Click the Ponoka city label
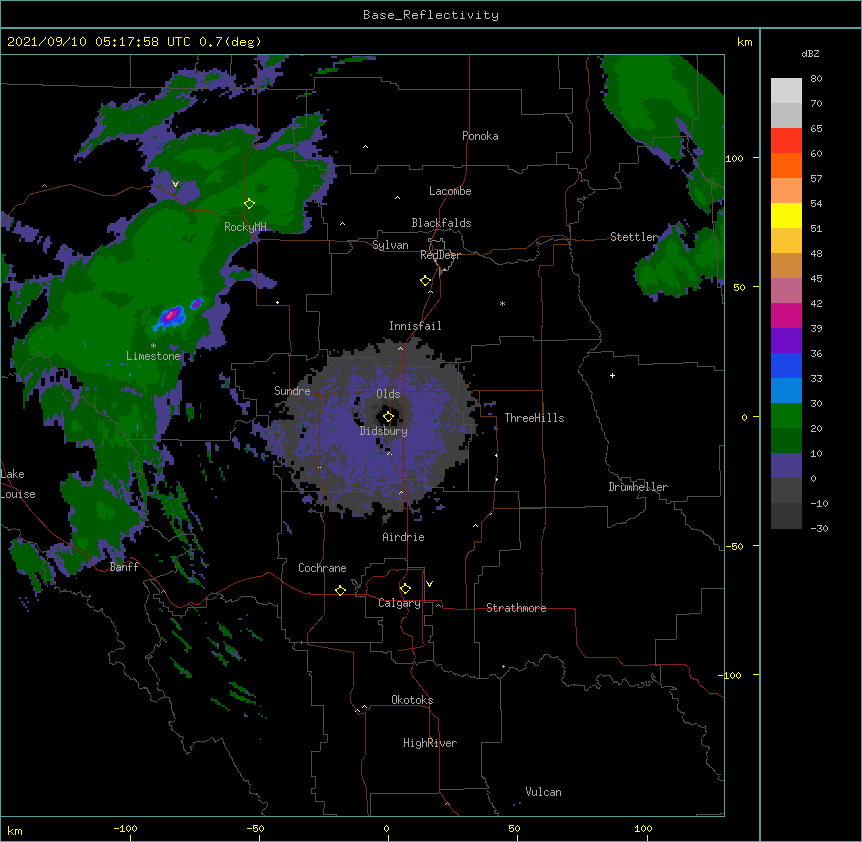Viewport: 862px width, 842px height. [x=480, y=136]
